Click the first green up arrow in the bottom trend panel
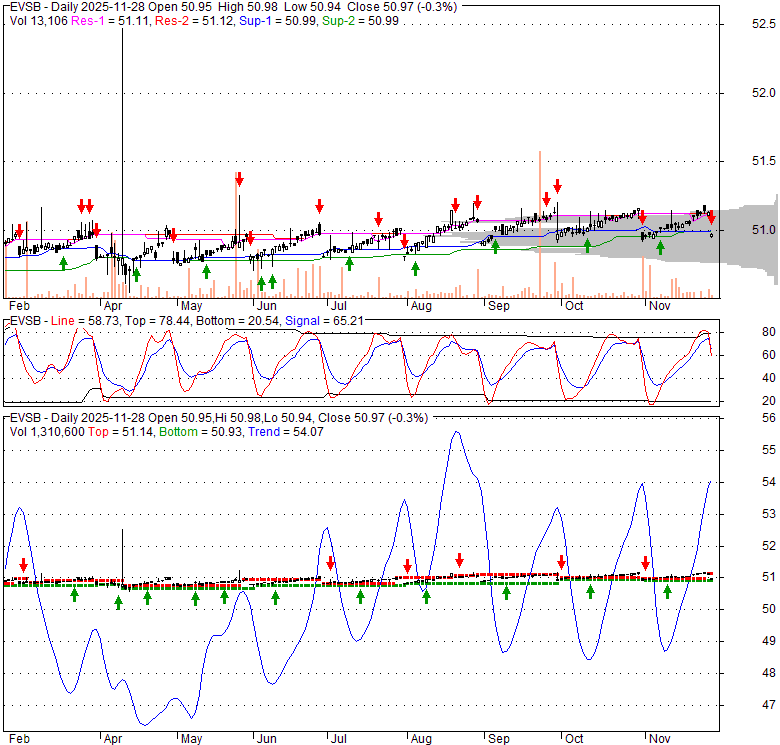Screen dimensions: 780x745 [74, 595]
